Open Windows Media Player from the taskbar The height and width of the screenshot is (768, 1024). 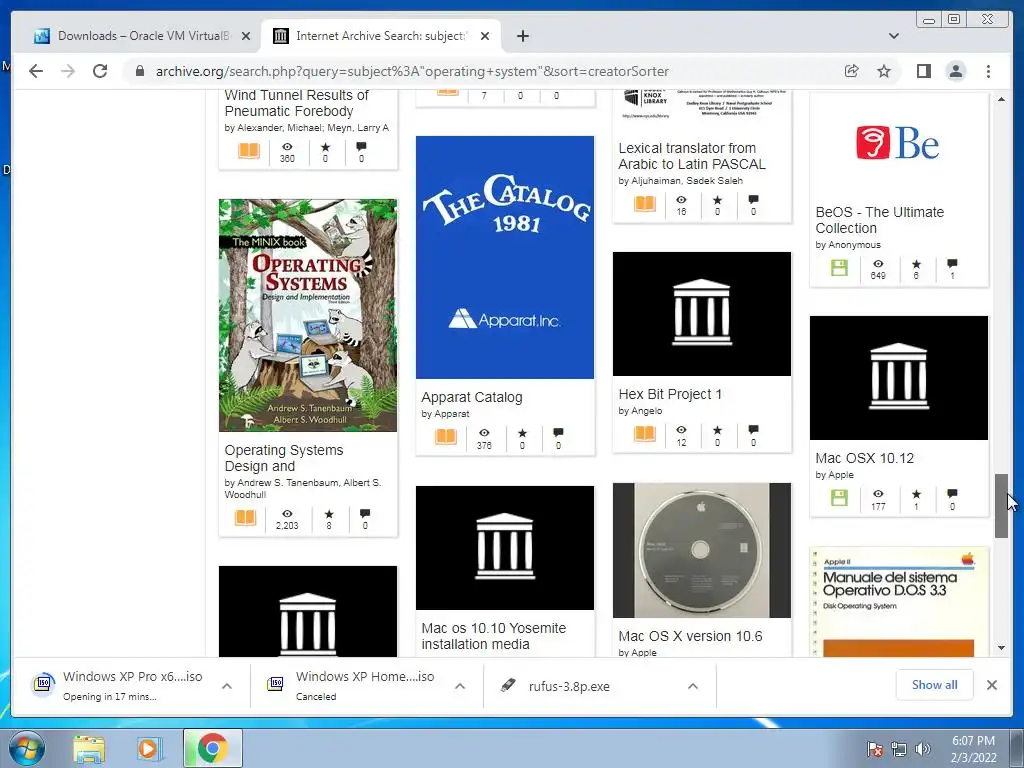[x=149, y=748]
